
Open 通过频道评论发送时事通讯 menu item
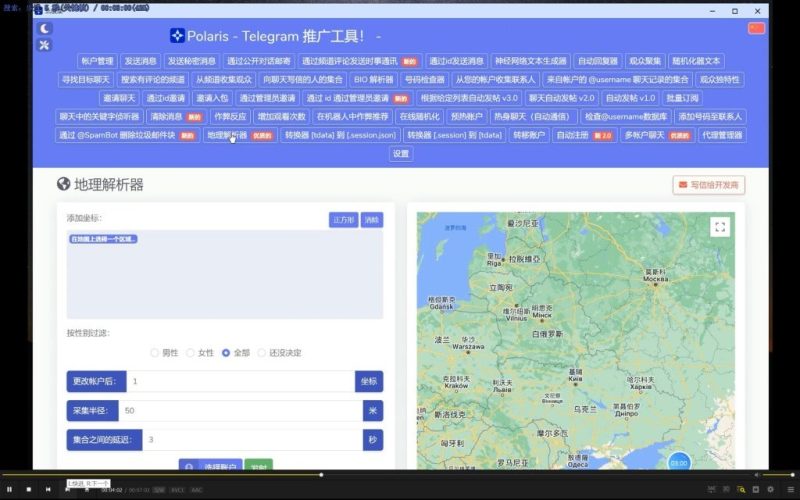360,61
